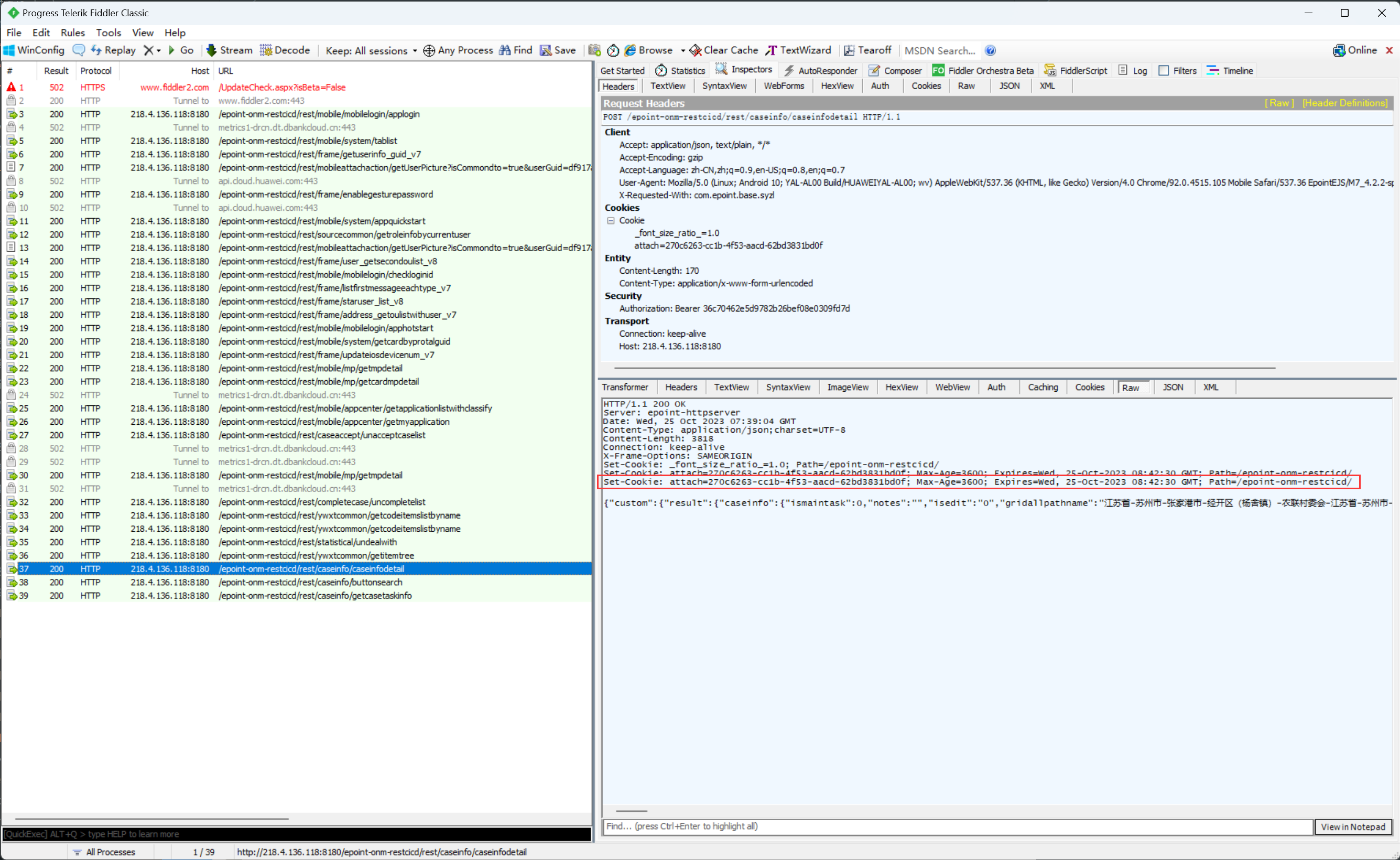Toggle the Decode button

285,50
